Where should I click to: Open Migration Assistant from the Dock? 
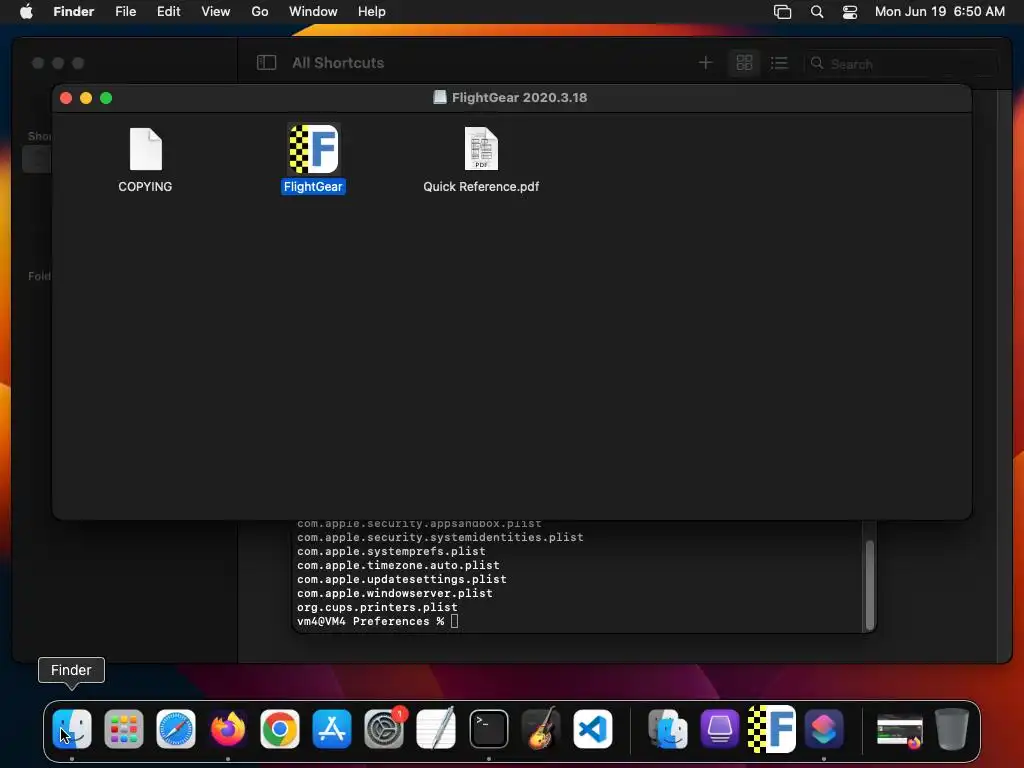667,729
